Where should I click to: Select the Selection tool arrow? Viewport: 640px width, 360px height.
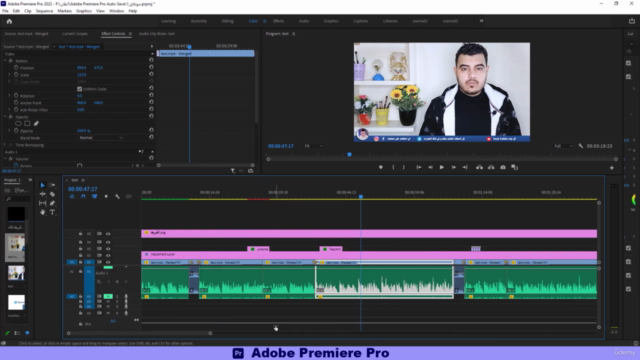[x=42, y=185]
